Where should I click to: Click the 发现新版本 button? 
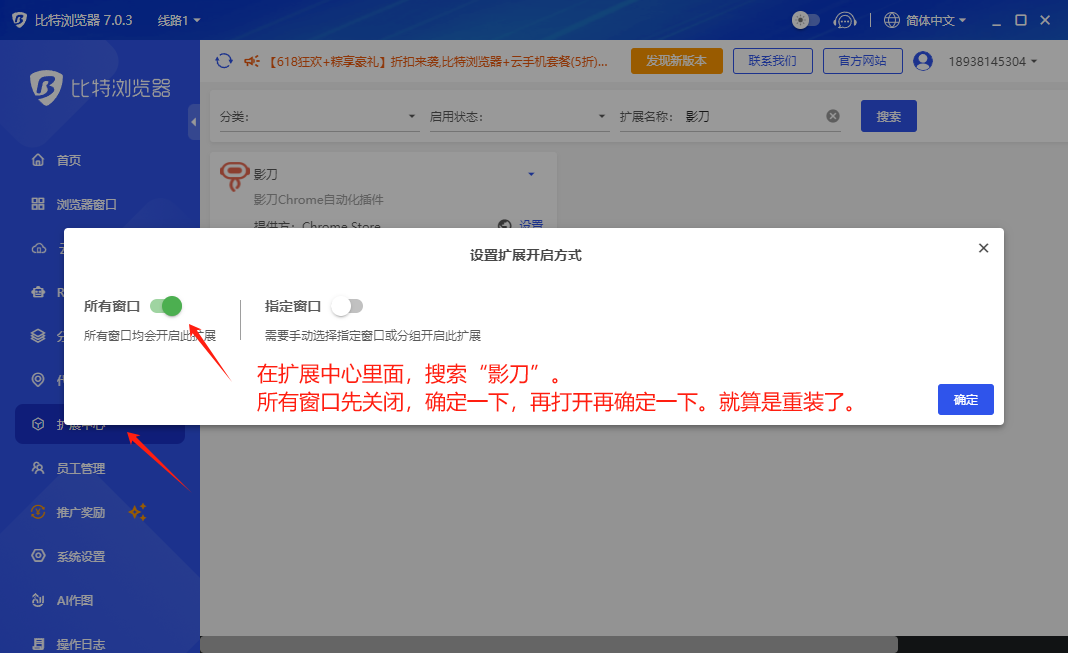[676, 61]
